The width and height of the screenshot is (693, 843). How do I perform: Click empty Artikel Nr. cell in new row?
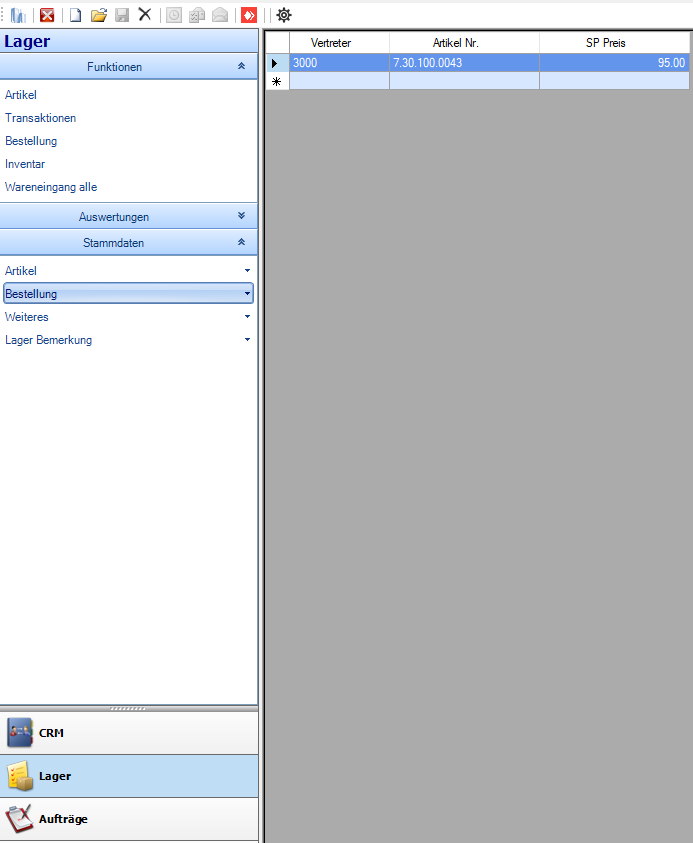coord(465,81)
